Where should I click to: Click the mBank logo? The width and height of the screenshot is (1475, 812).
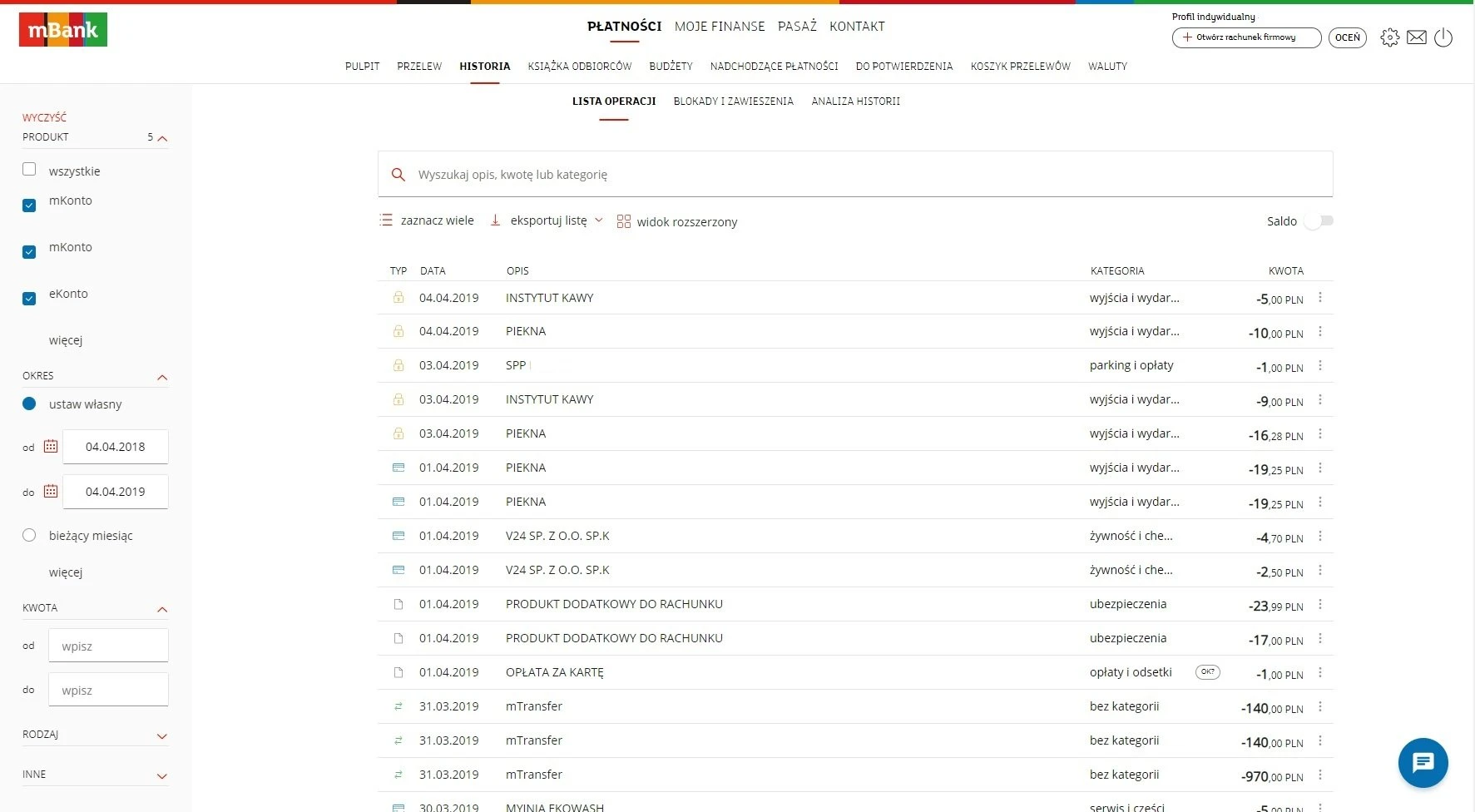click(x=63, y=30)
